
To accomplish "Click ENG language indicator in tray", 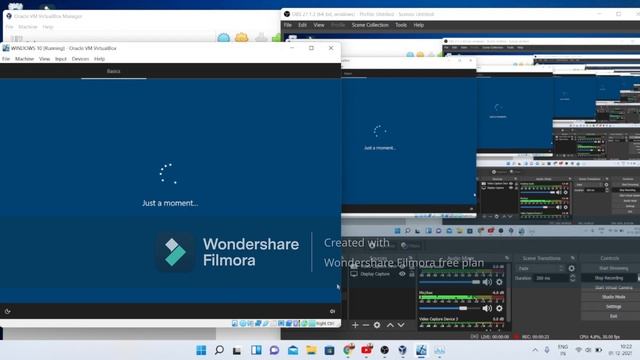I will pos(563,350).
